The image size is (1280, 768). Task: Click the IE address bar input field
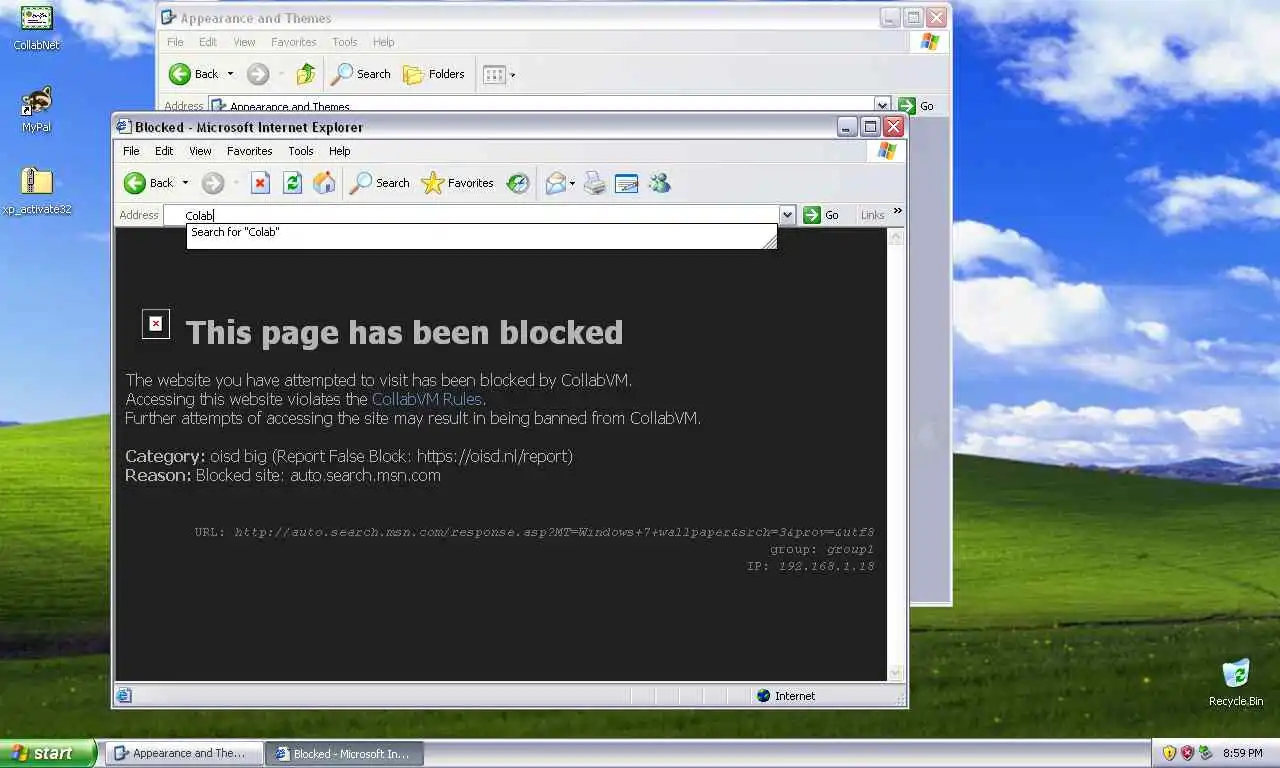[x=471, y=215]
